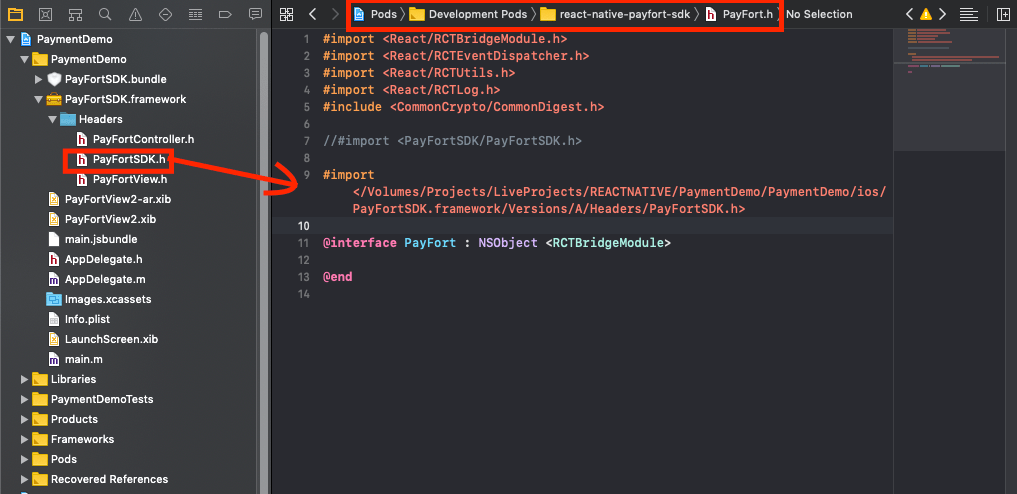Click the react-native-payfort-sdk breadcrumb
Image resolution: width=1017 pixels, height=494 pixels.
point(625,14)
